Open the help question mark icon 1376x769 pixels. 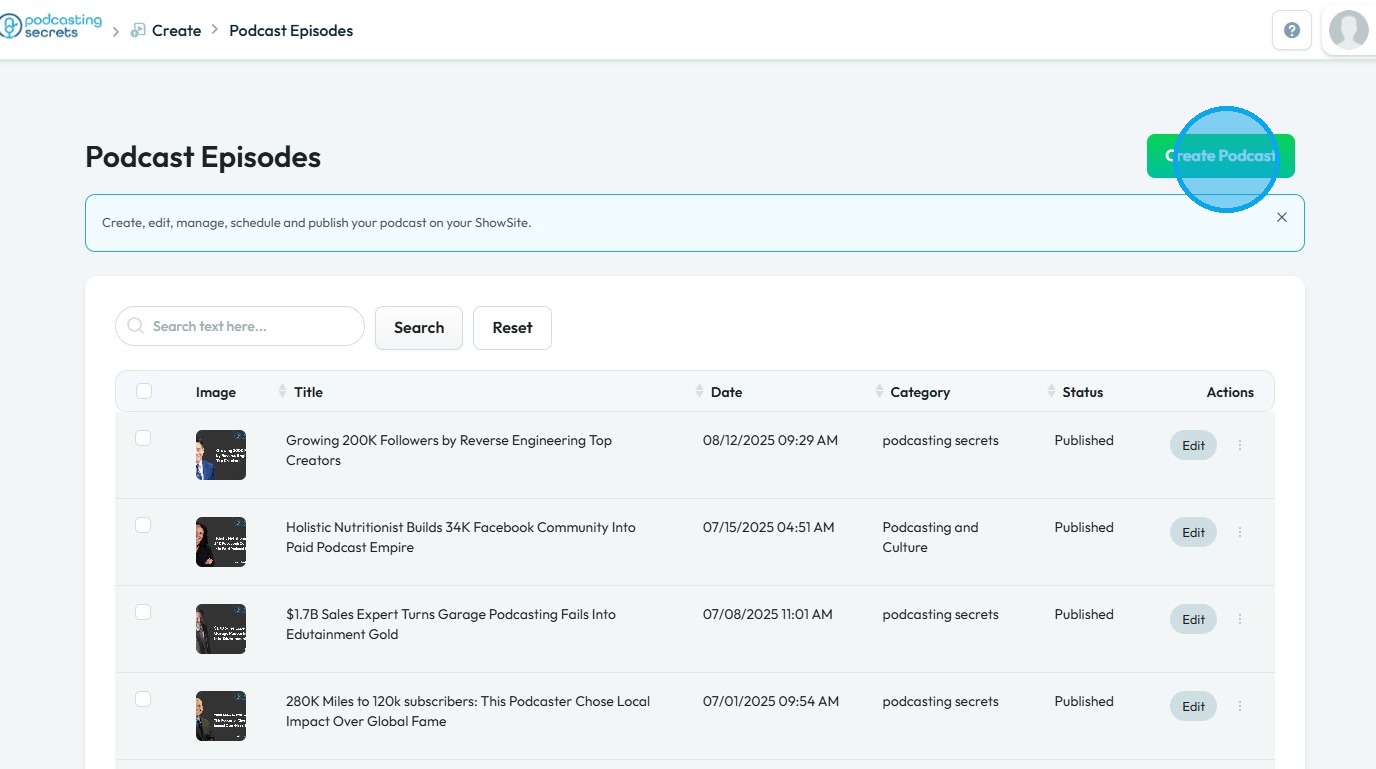coord(1291,30)
